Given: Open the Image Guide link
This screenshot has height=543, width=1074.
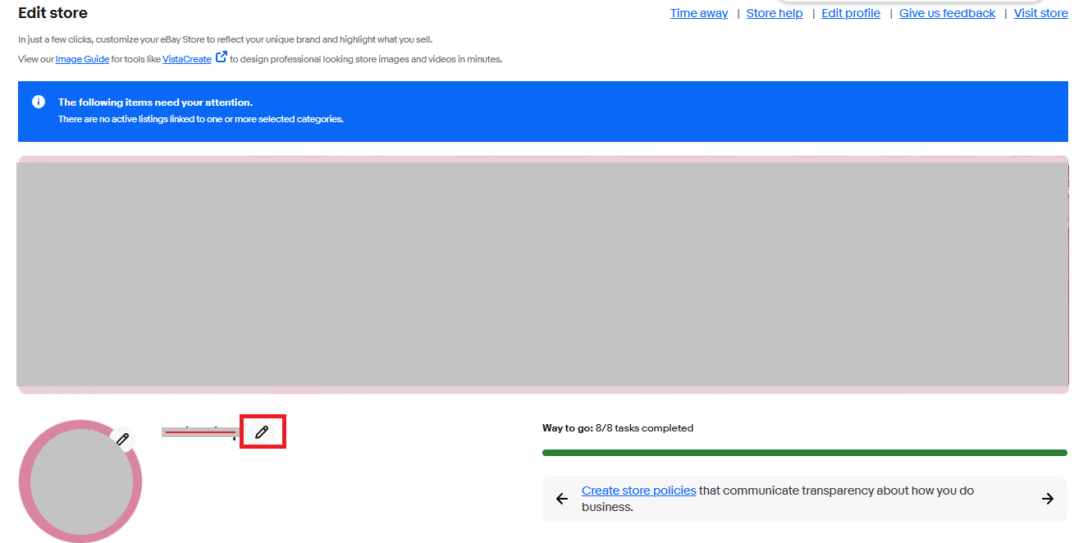Looking at the screenshot, I should pos(82,59).
